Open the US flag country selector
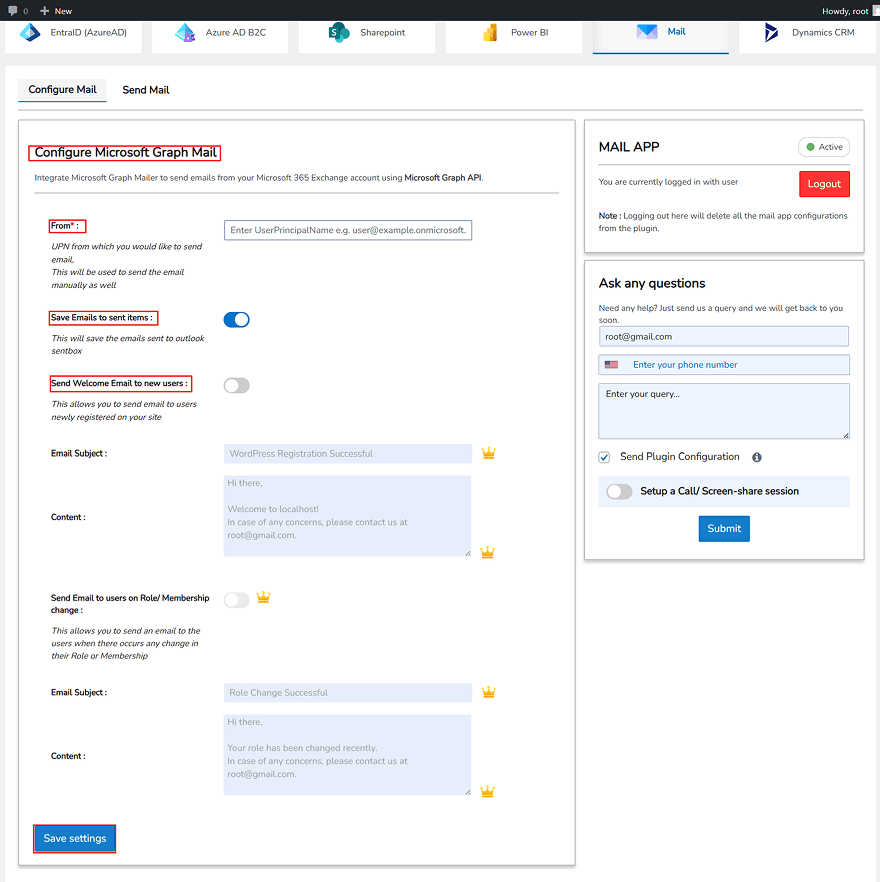Image resolution: width=880 pixels, height=882 pixels. click(612, 364)
